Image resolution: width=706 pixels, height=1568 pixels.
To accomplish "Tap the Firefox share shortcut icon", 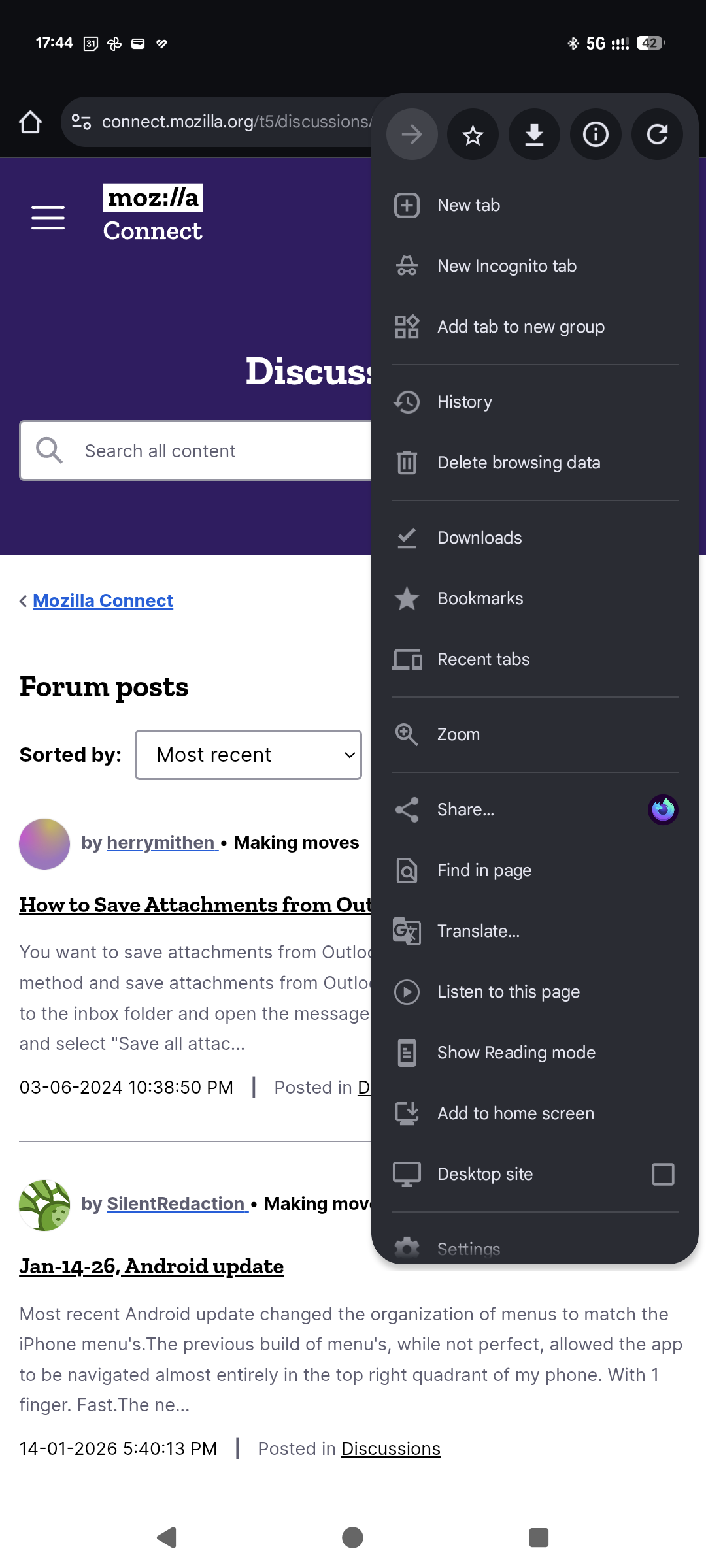I will 662,809.
